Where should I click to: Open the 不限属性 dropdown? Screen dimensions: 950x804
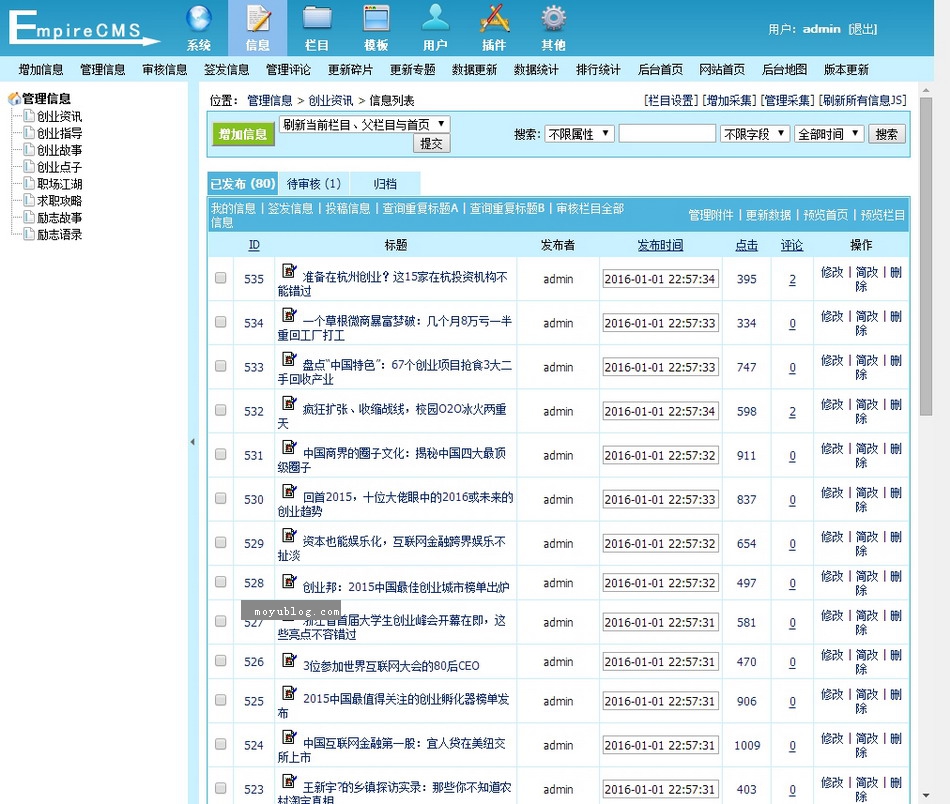pyautogui.click(x=579, y=134)
